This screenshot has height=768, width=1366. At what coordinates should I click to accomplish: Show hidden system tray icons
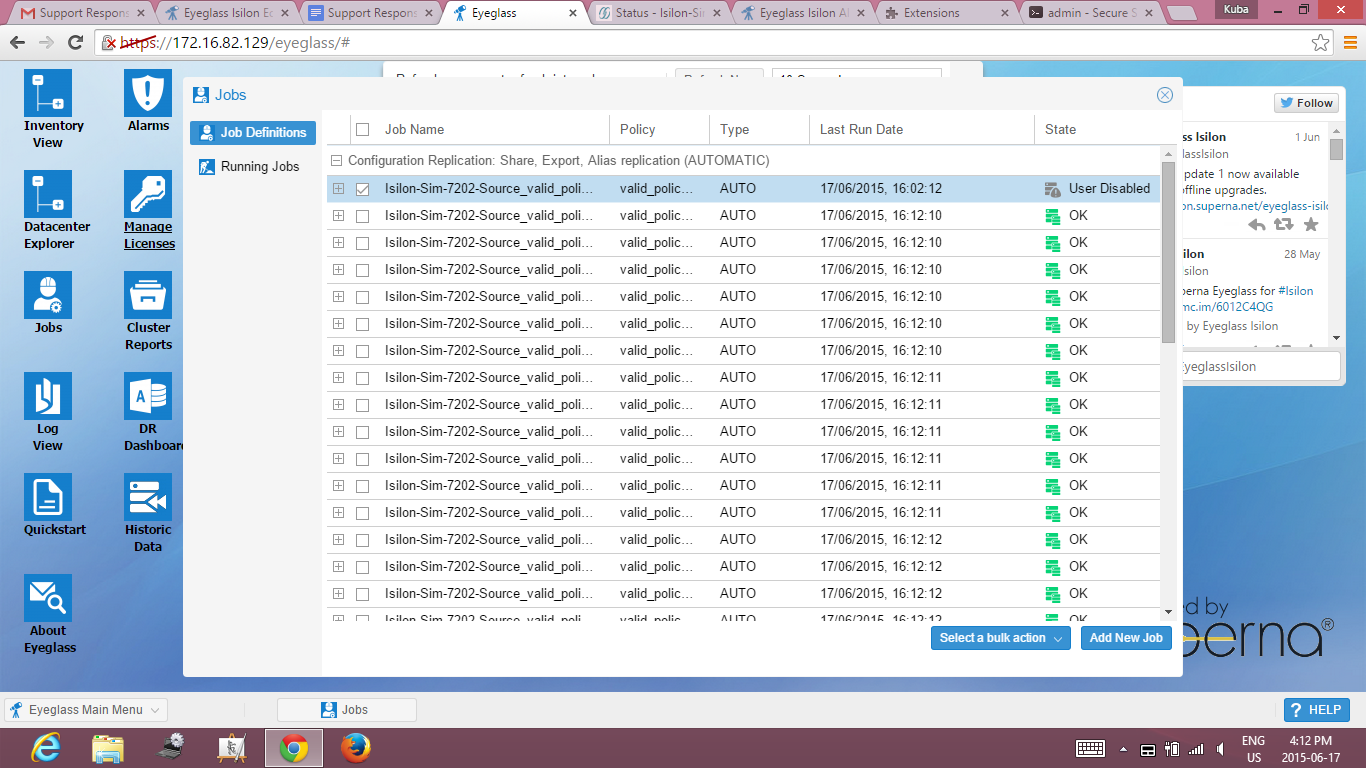[x=1123, y=749]
